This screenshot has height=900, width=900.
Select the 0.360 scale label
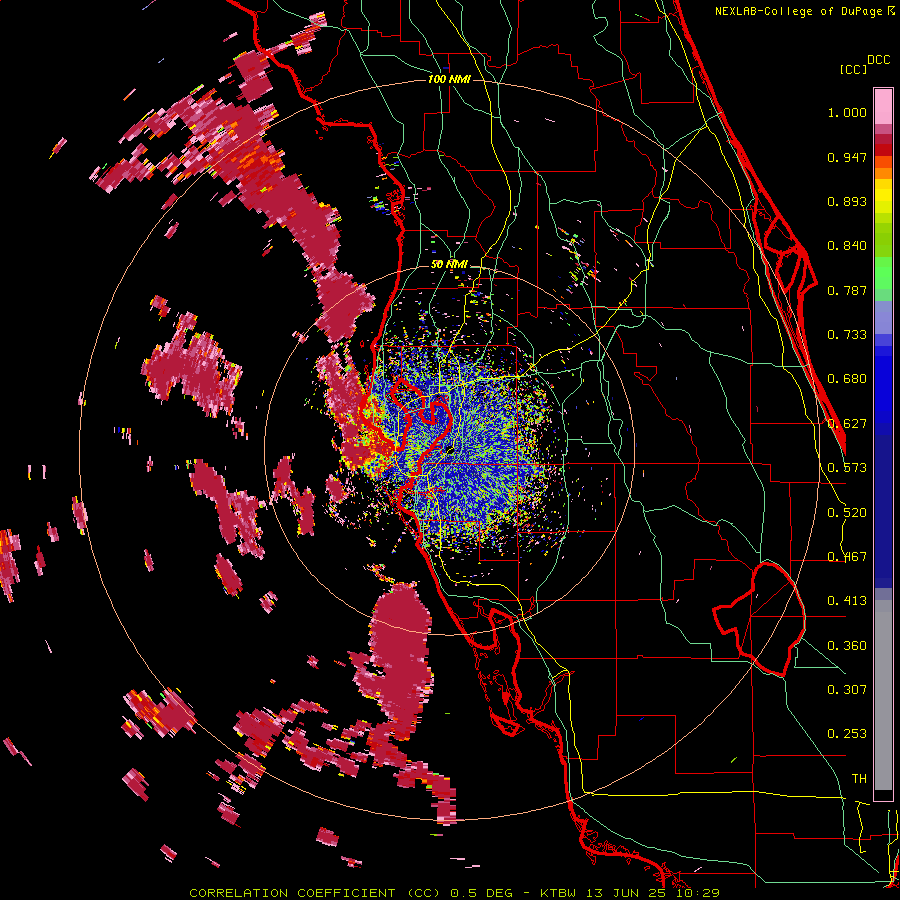pyautogui.click(x=847, y=646)
